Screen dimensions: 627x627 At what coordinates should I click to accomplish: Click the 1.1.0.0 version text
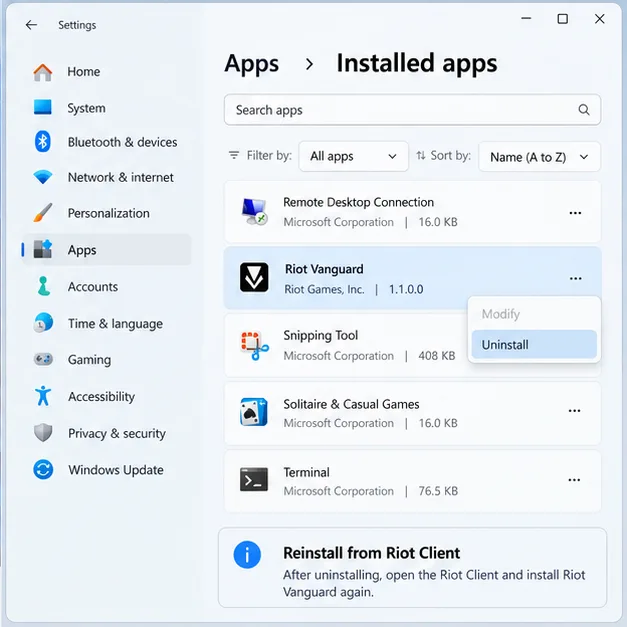[406, 289]
